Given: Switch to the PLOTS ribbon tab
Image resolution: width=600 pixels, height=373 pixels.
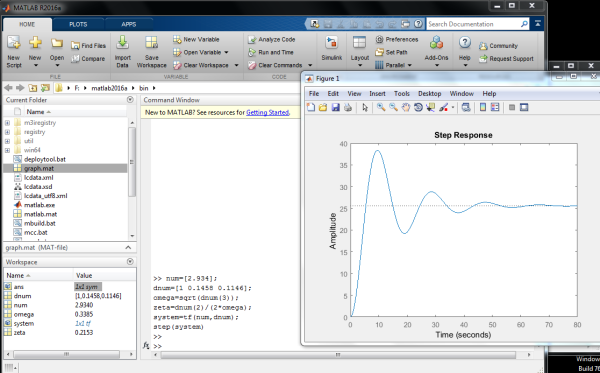Looking at the screenshot, I should (x=78, y=24).
